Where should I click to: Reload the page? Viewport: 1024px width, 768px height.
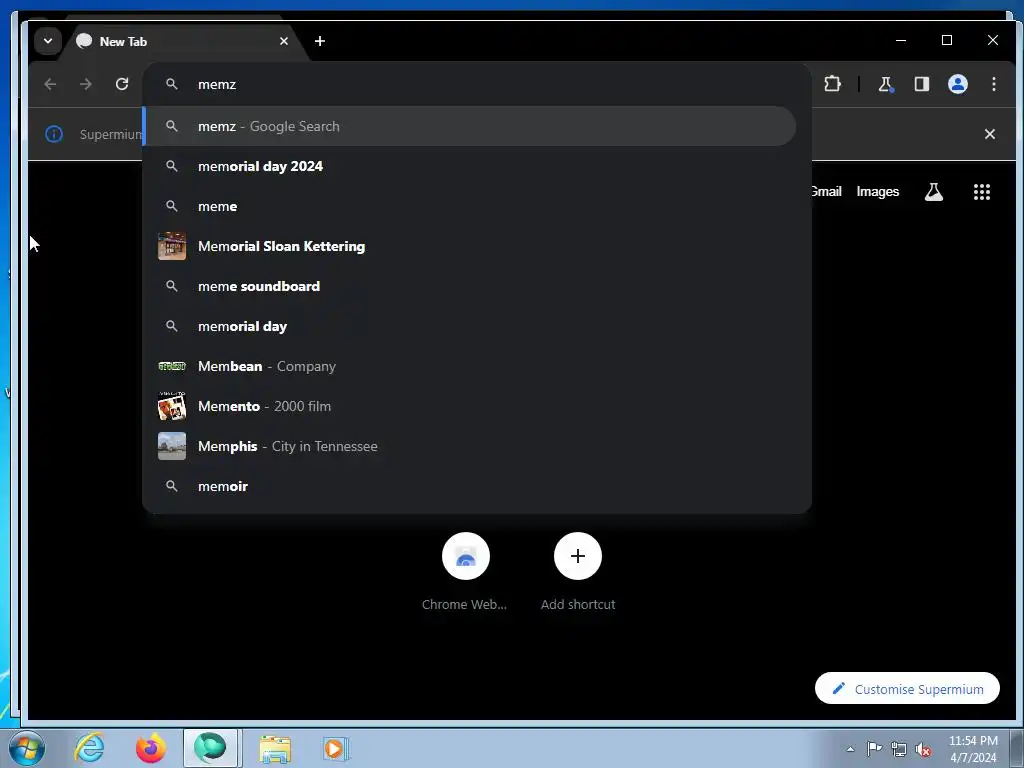point(121,84)
